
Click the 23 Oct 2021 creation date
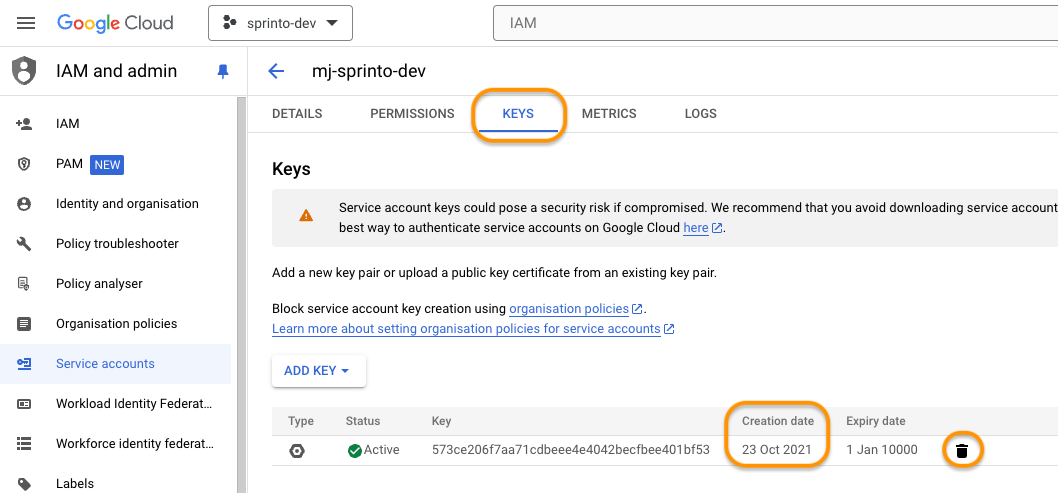[x=777, y=450]
